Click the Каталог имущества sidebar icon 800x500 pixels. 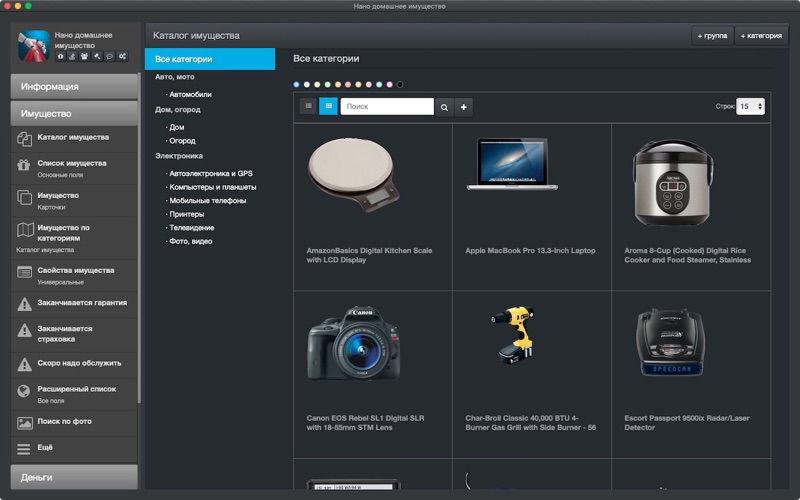click(24, 138)
